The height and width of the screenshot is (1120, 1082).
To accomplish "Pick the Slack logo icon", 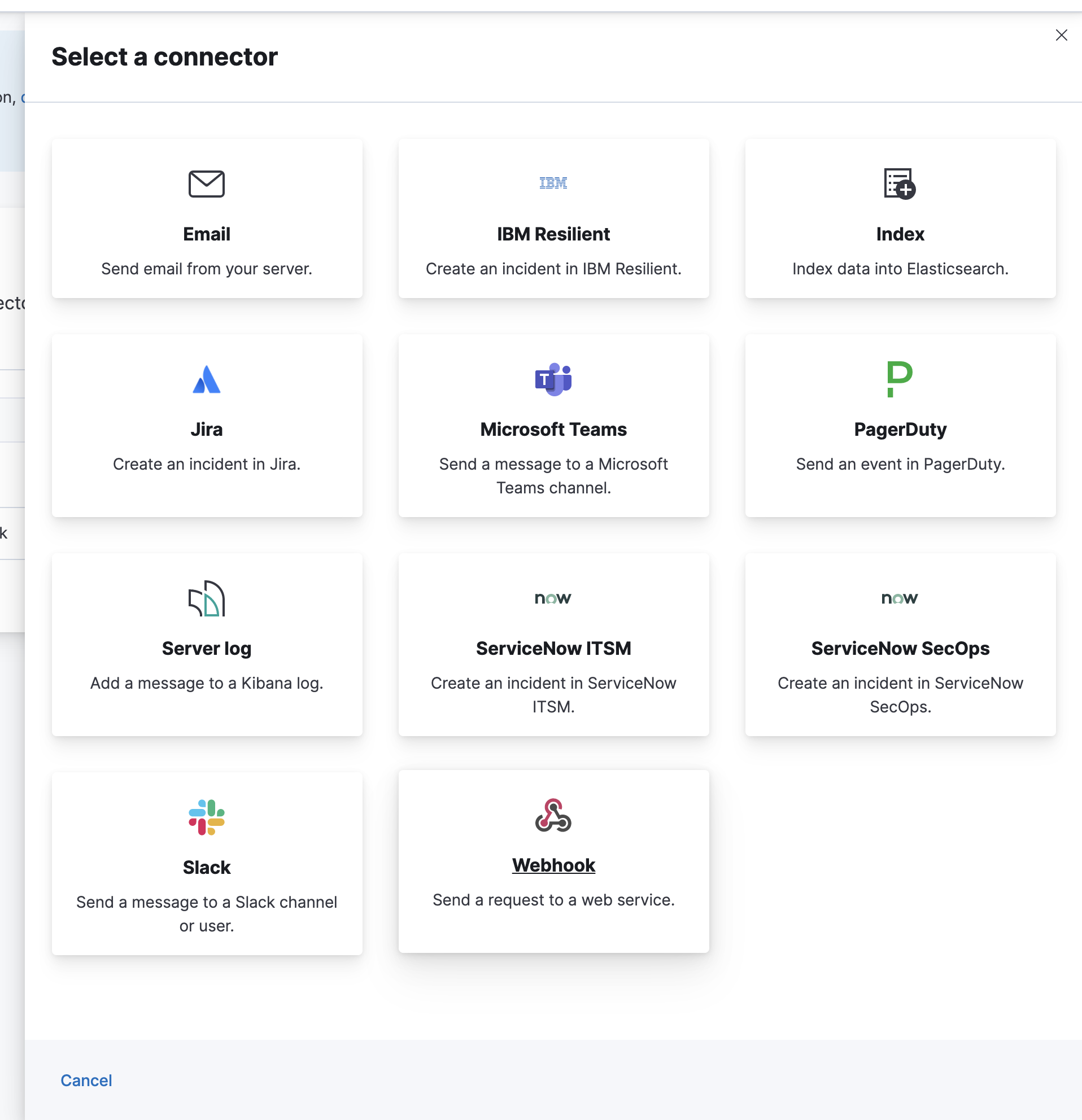I will click(x=206, y=817).
